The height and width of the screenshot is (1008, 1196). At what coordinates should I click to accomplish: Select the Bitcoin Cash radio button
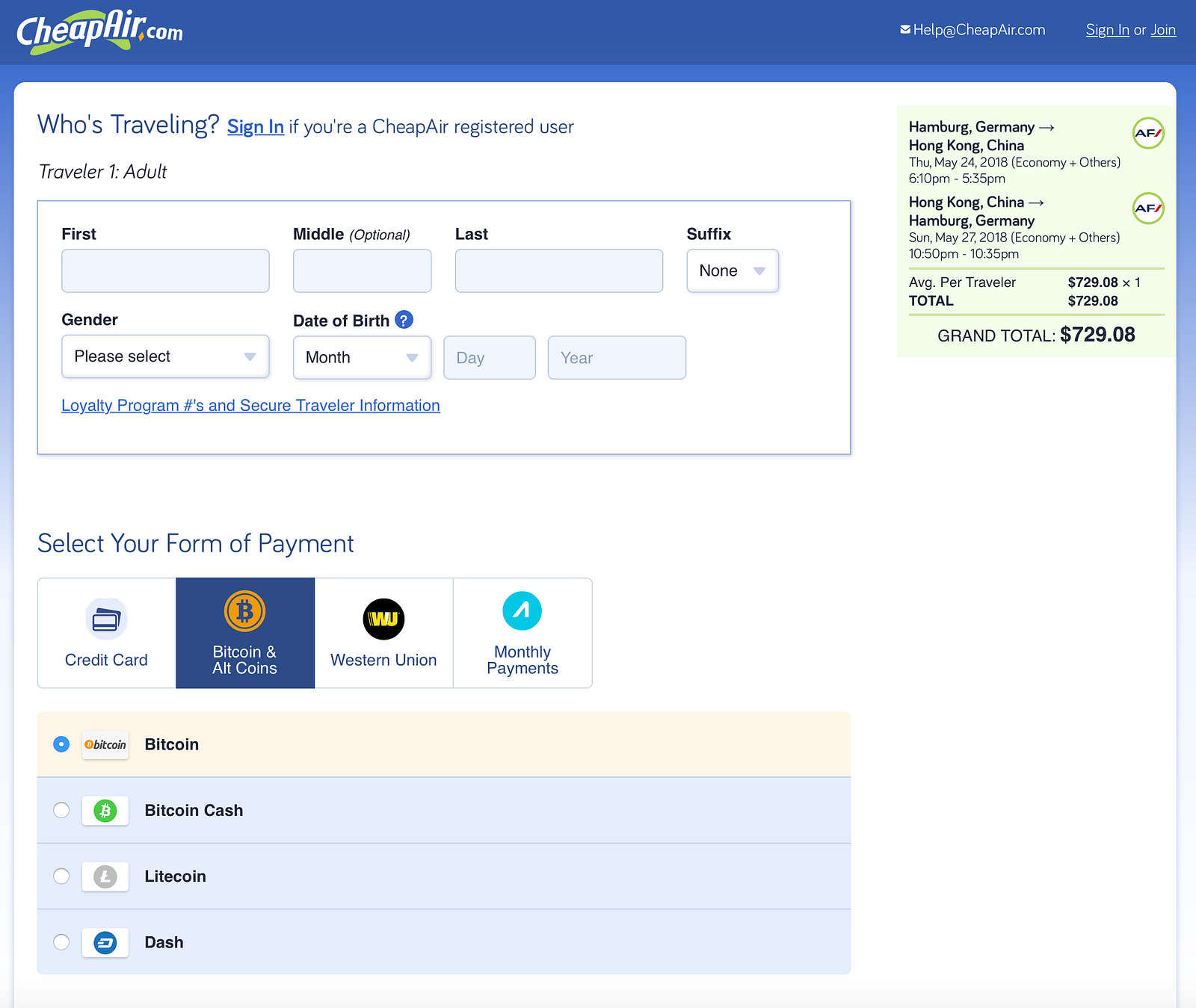pyautogui.click(x=61, y=810)
